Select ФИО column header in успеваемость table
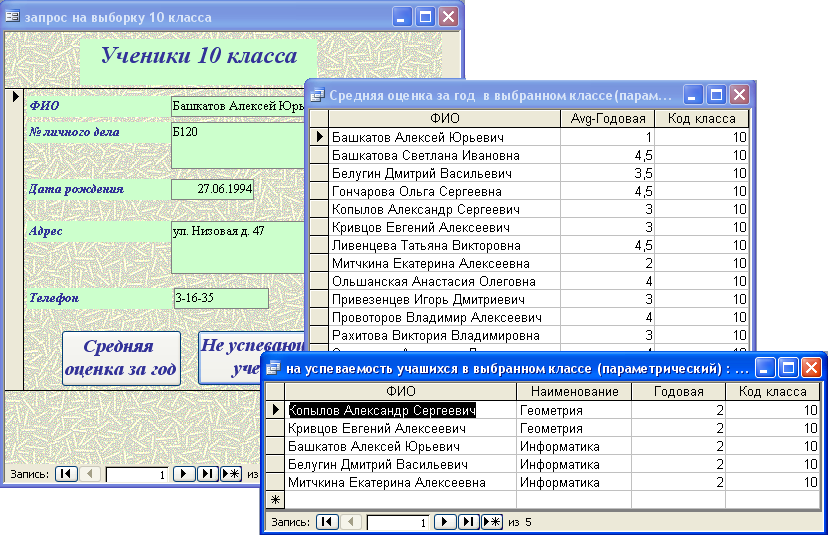The height and width of the screenshot is (536, 829). click(x=400, y=391)
